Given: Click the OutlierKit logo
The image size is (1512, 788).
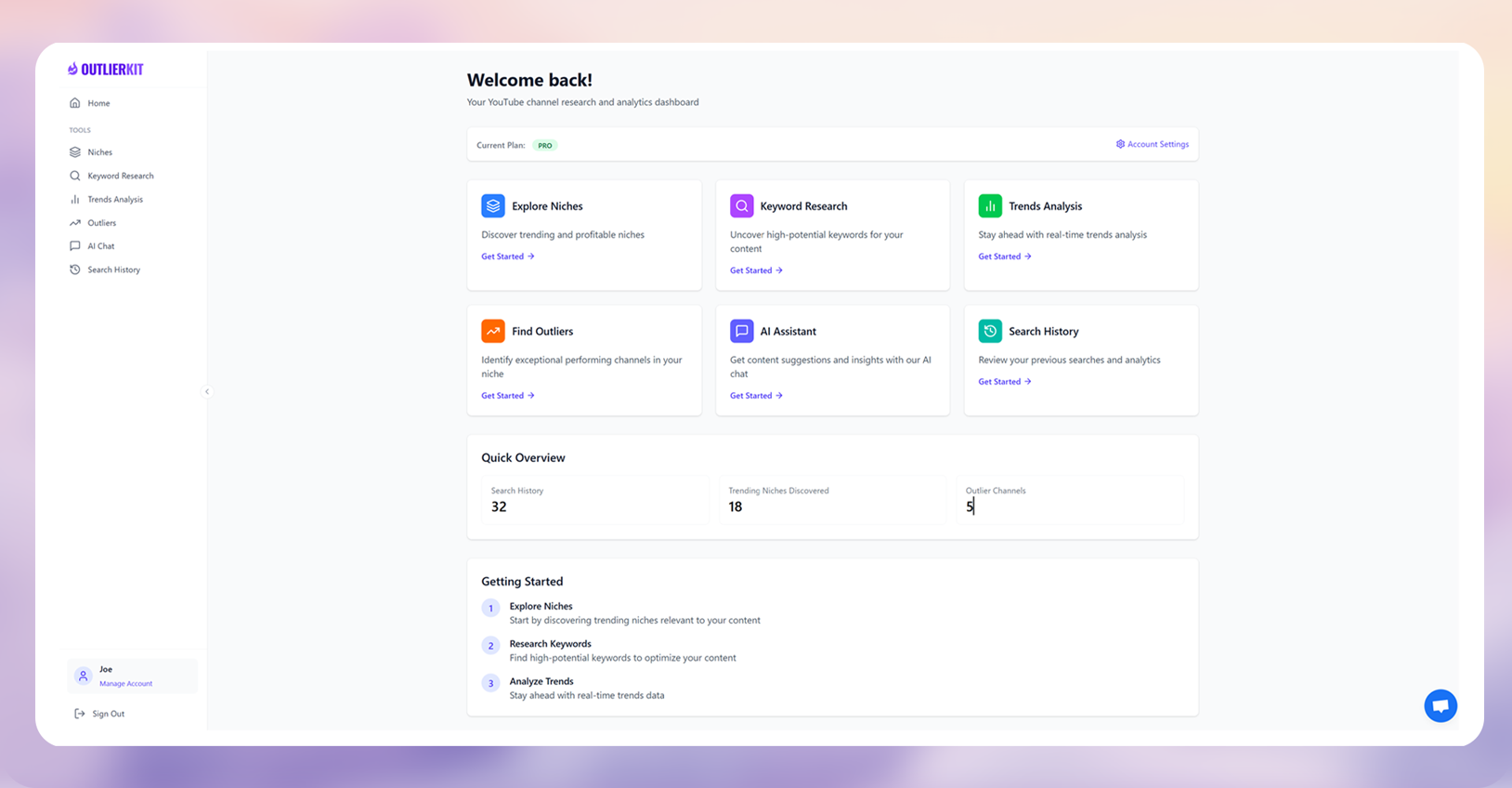Looking at the screenshot, I should [105, 69].
